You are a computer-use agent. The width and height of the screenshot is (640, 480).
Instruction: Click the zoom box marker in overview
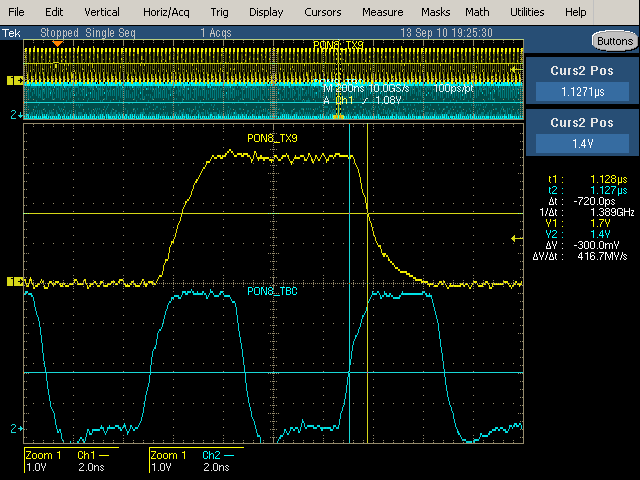tap(338, 117)
